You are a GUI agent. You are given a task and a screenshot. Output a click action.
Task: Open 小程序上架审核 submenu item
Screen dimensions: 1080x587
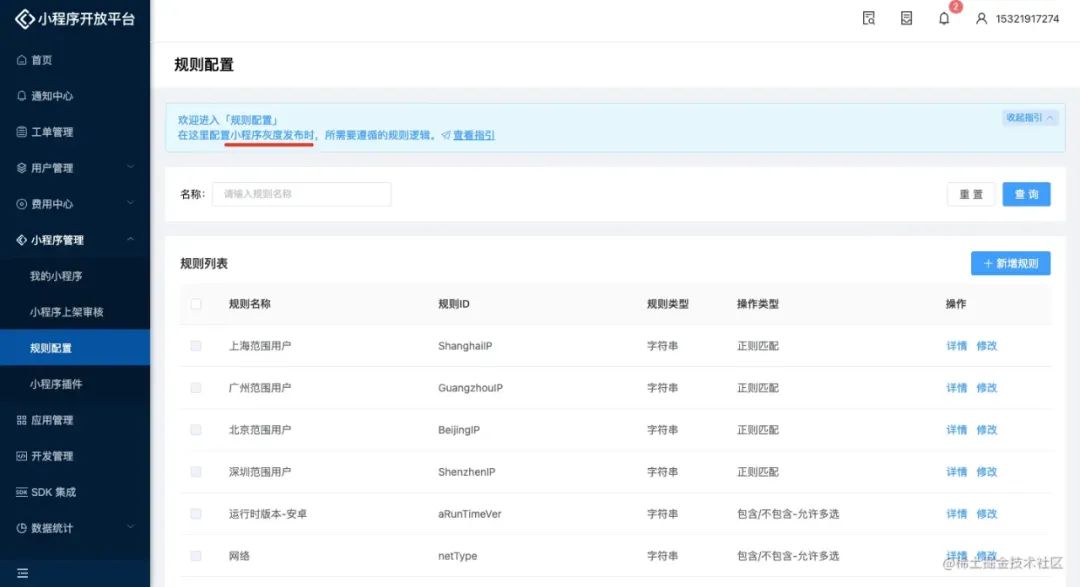(x=66, y=312)
